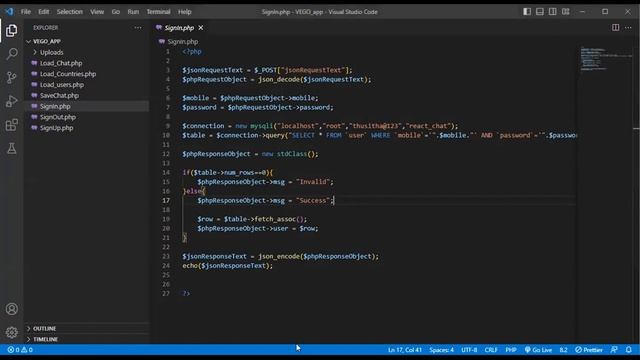Open the Accounts menu icon
The width and height of the screenshot is (640, 360).
coord(11,309)
